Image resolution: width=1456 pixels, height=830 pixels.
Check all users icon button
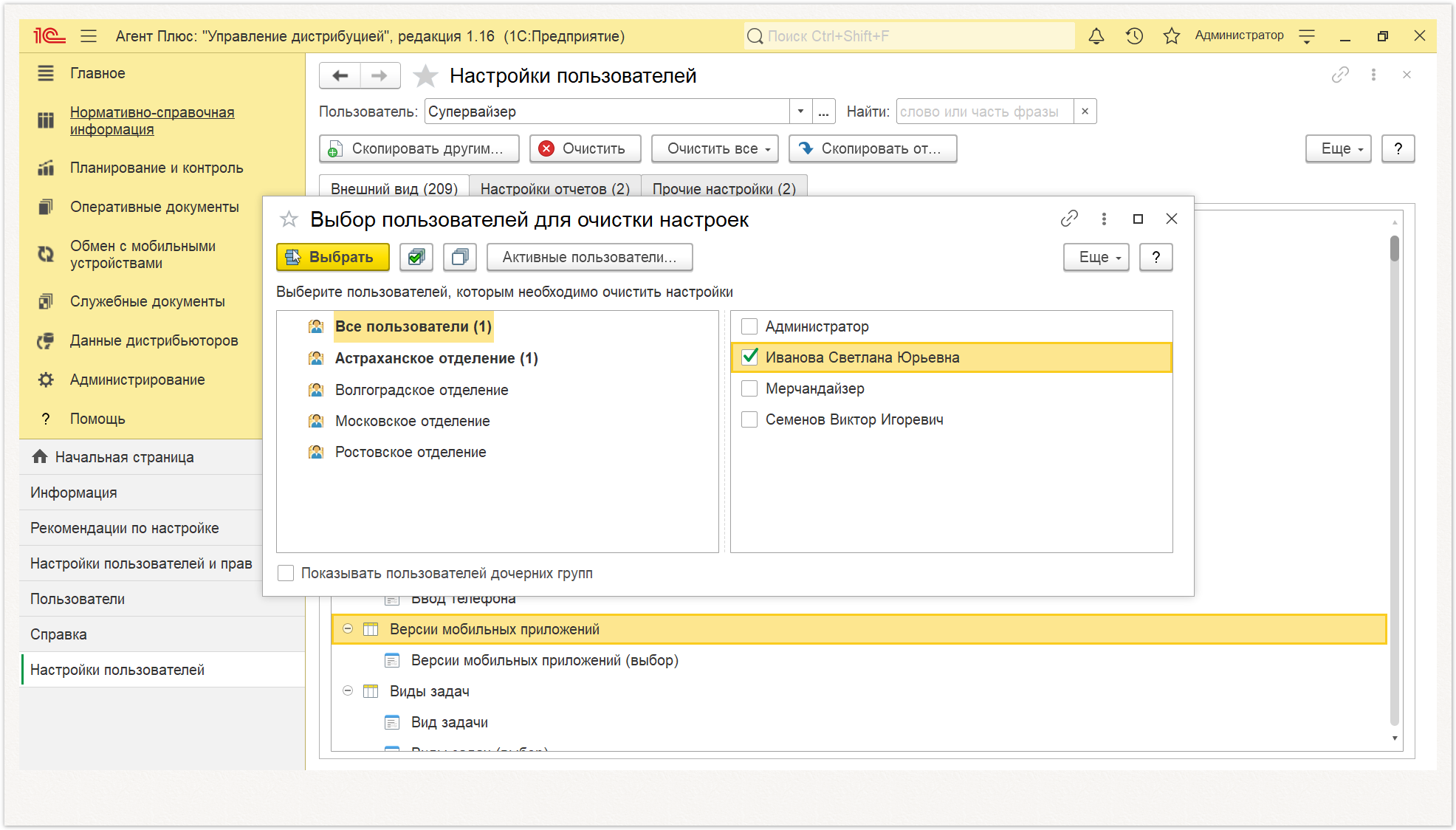click(416, 257)
